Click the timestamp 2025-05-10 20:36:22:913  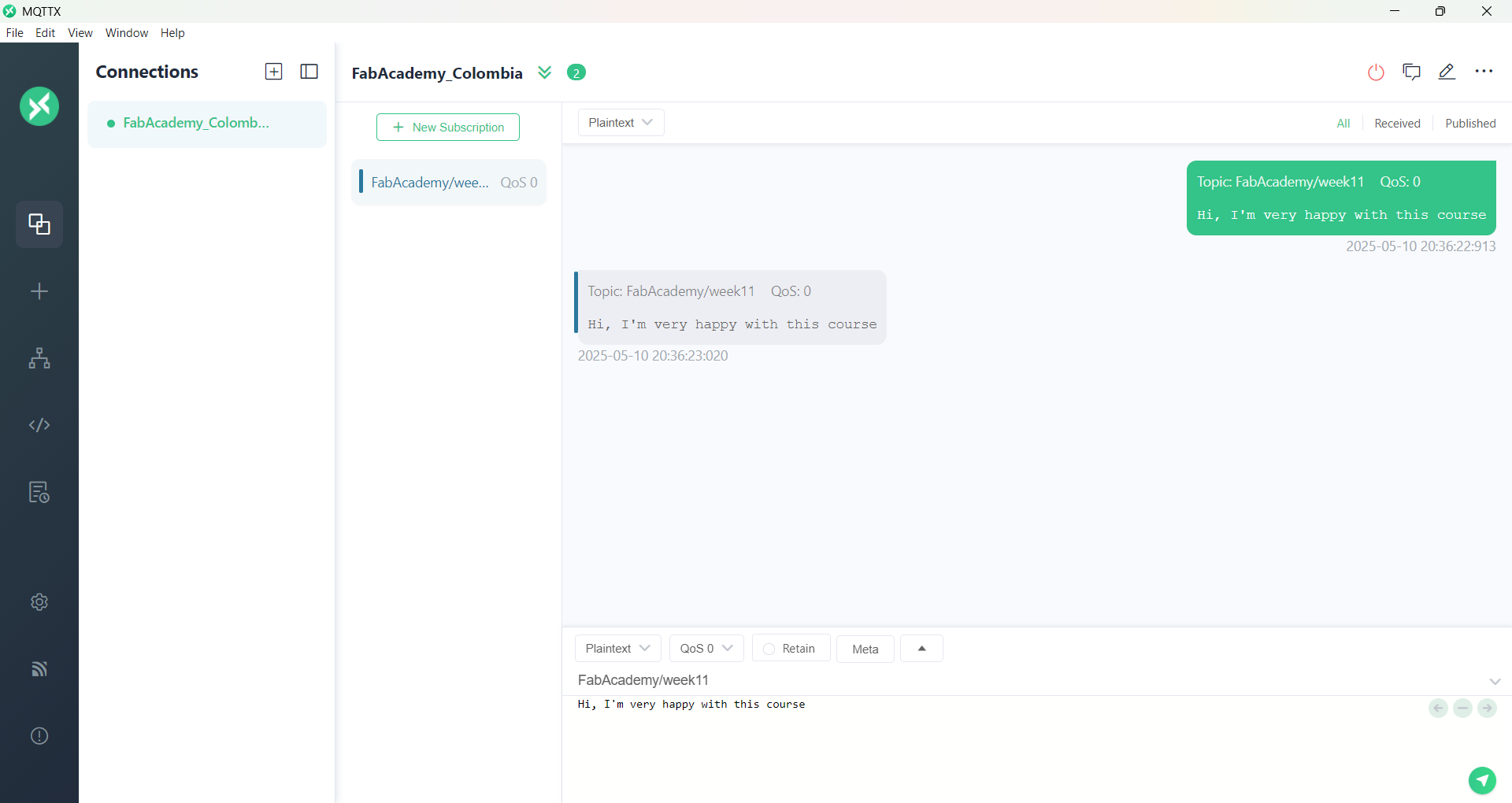click(x=1421, y=246)
